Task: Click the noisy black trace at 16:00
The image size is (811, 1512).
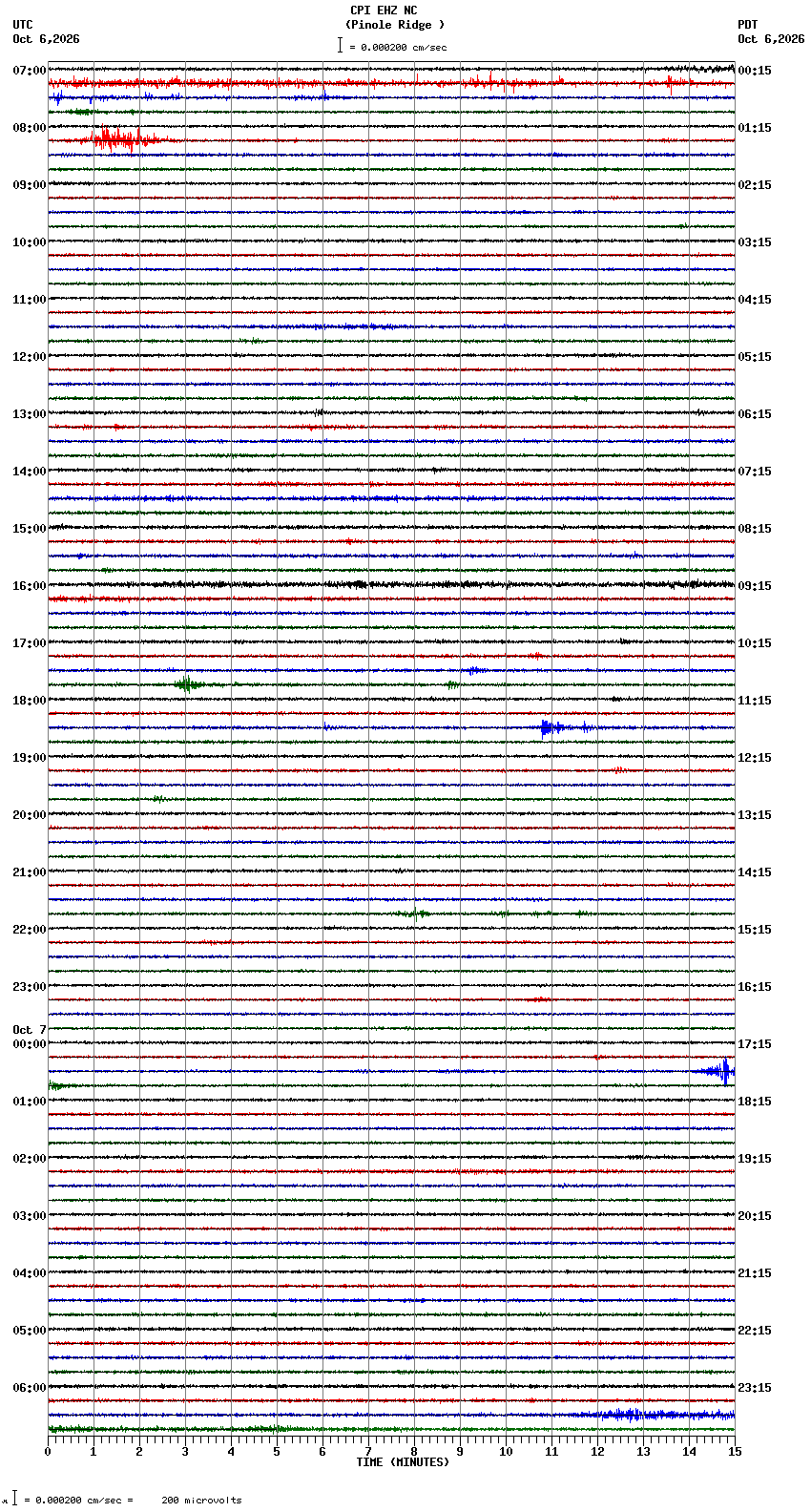Action: pyautogui.click(x=391, y=584)
